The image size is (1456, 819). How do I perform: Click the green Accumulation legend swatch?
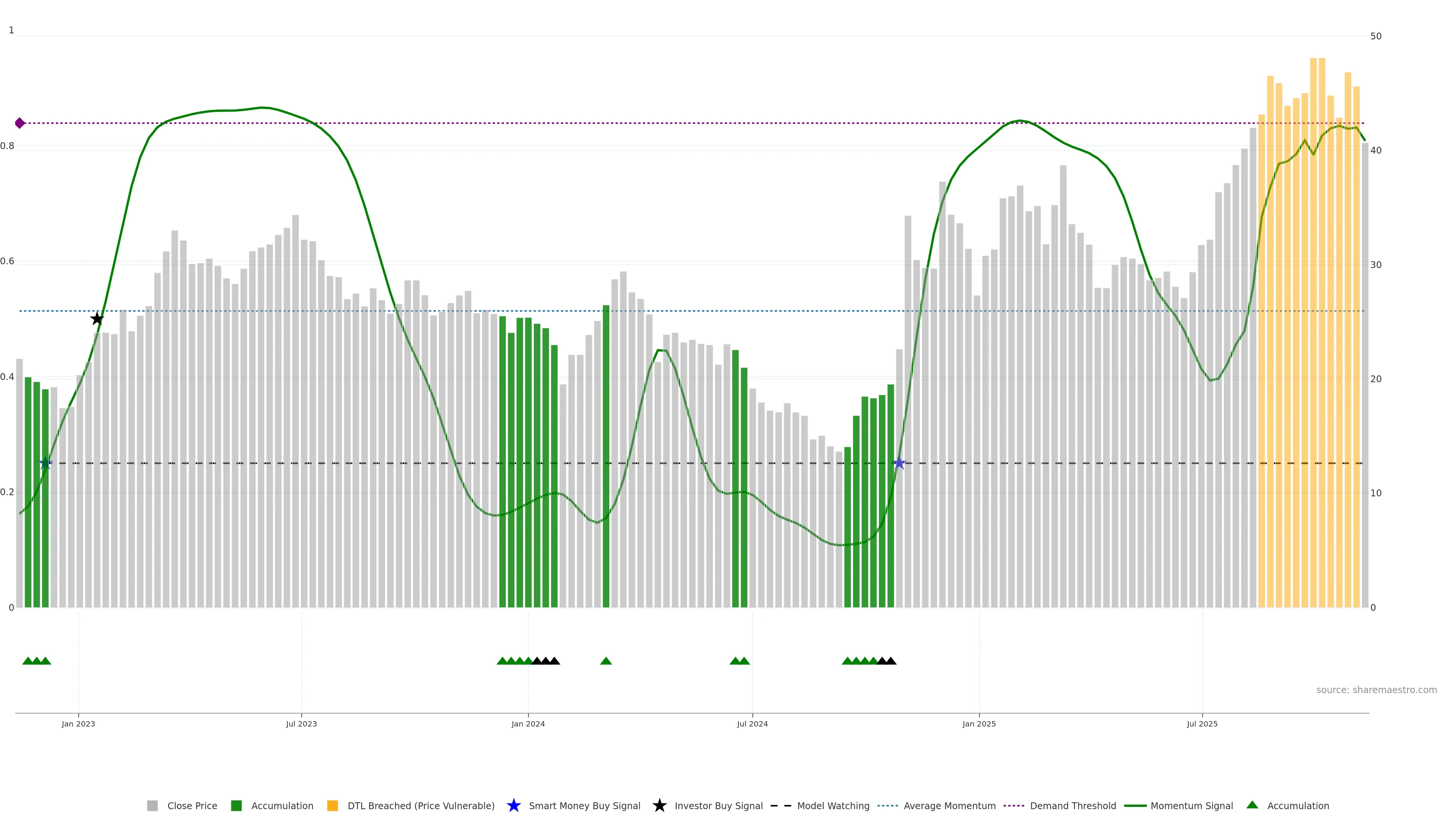[236, 805]
